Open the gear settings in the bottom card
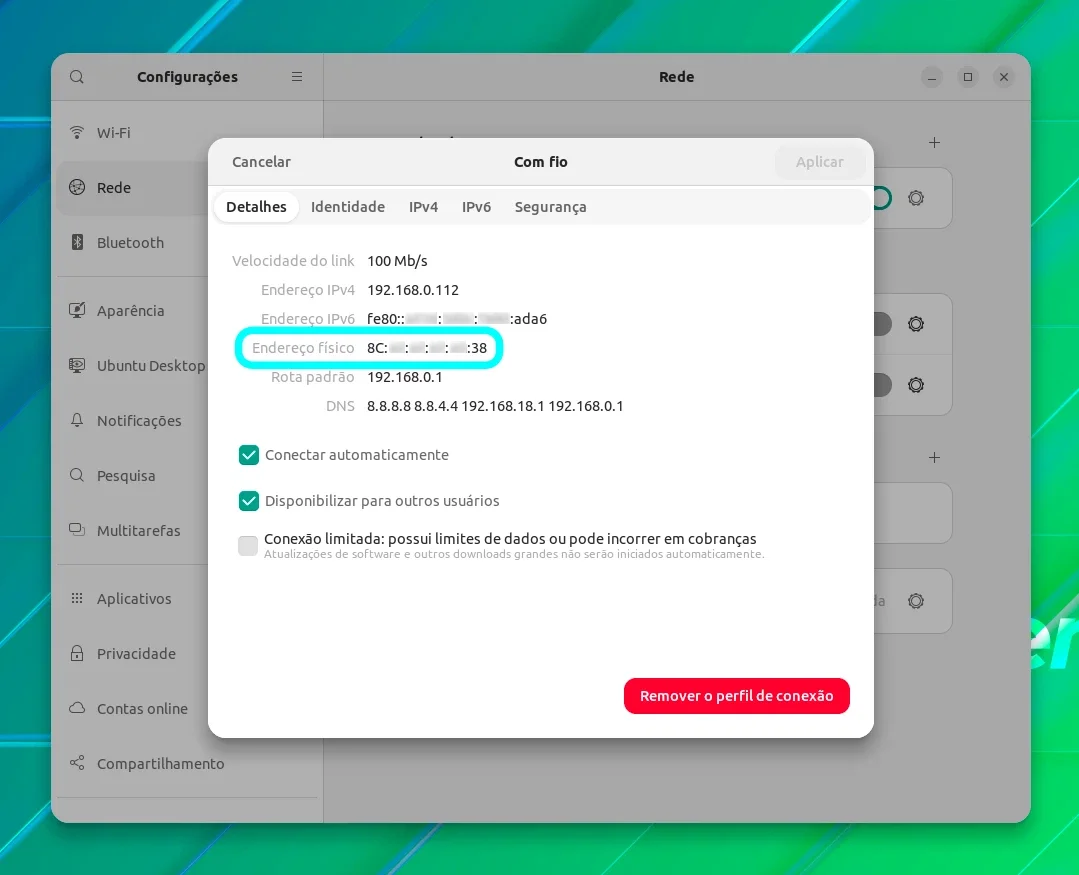The height and width of the screenshot is (875, 1079). tap(916, 601)
